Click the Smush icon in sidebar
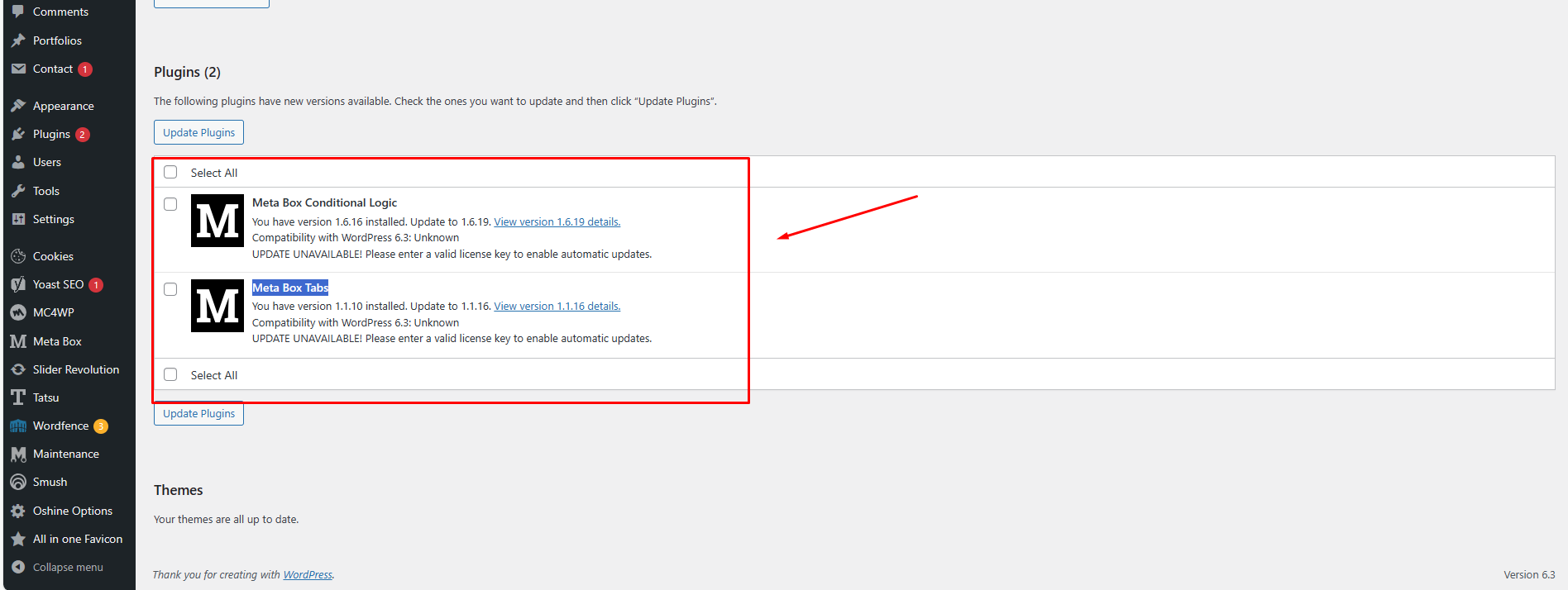Image resolution: width=1568 pixels, height=590 pixels. (18, 482)
